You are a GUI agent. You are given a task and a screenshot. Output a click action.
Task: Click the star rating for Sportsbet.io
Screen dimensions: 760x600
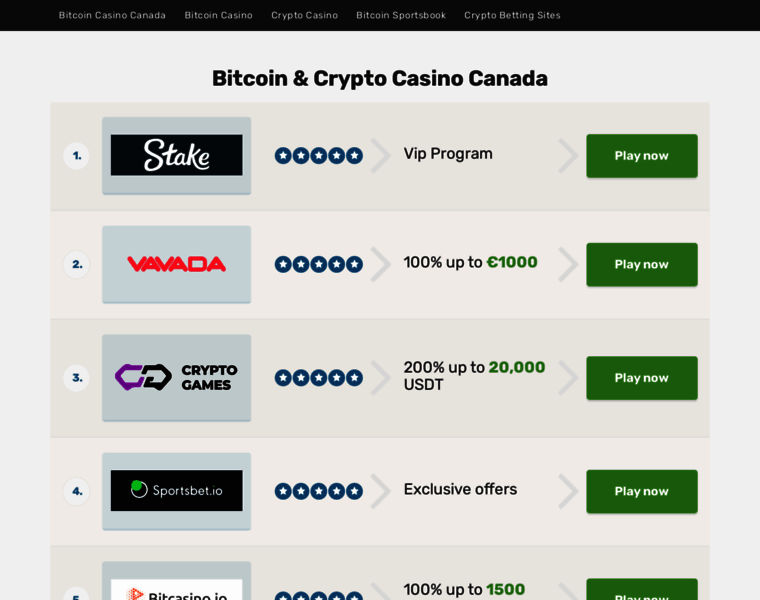[x=318, y=491]
